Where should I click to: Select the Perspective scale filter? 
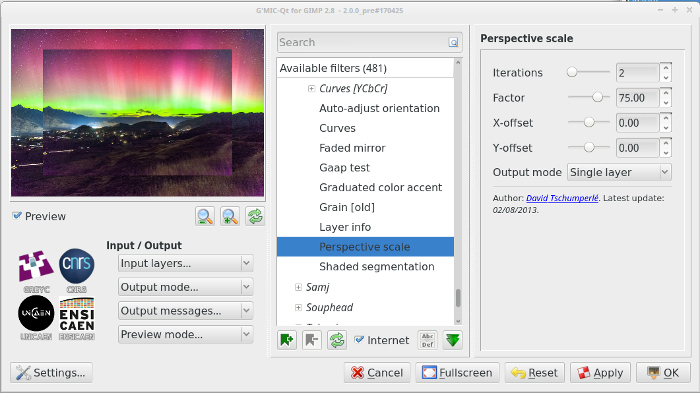pyautogui.click(x=365, y=247)
